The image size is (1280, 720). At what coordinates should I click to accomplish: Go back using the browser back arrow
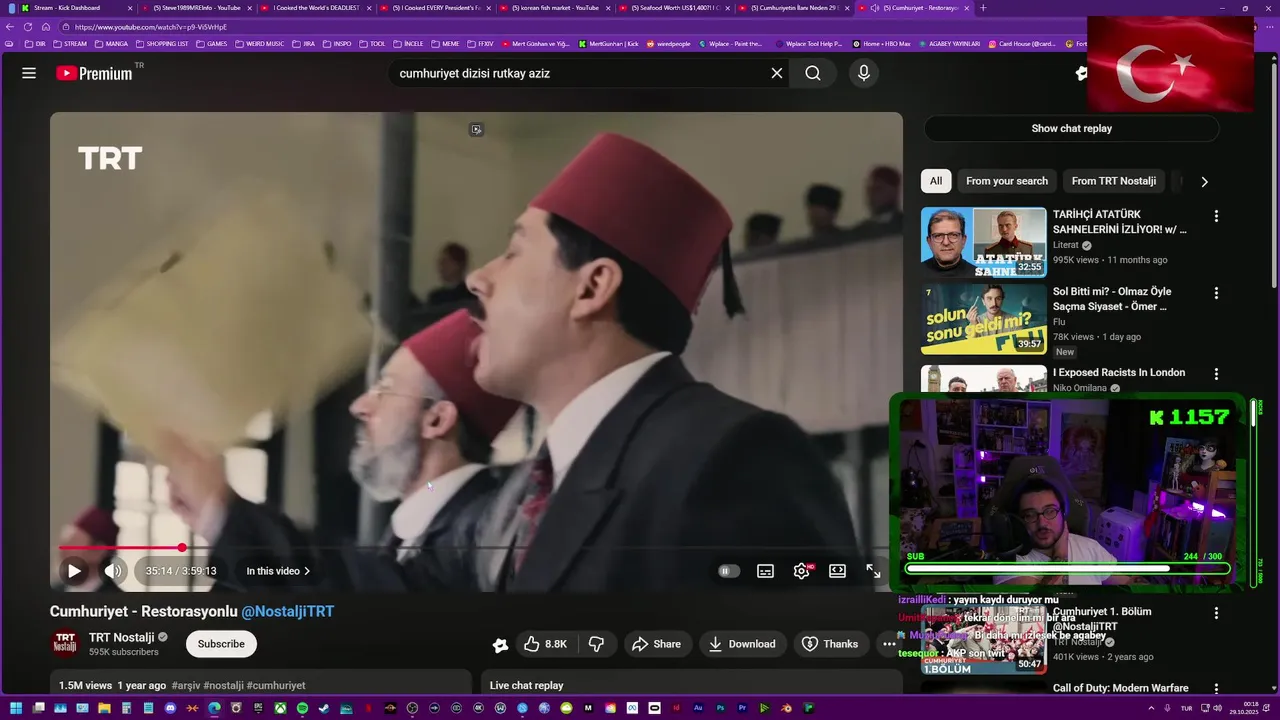coord(9,27)
